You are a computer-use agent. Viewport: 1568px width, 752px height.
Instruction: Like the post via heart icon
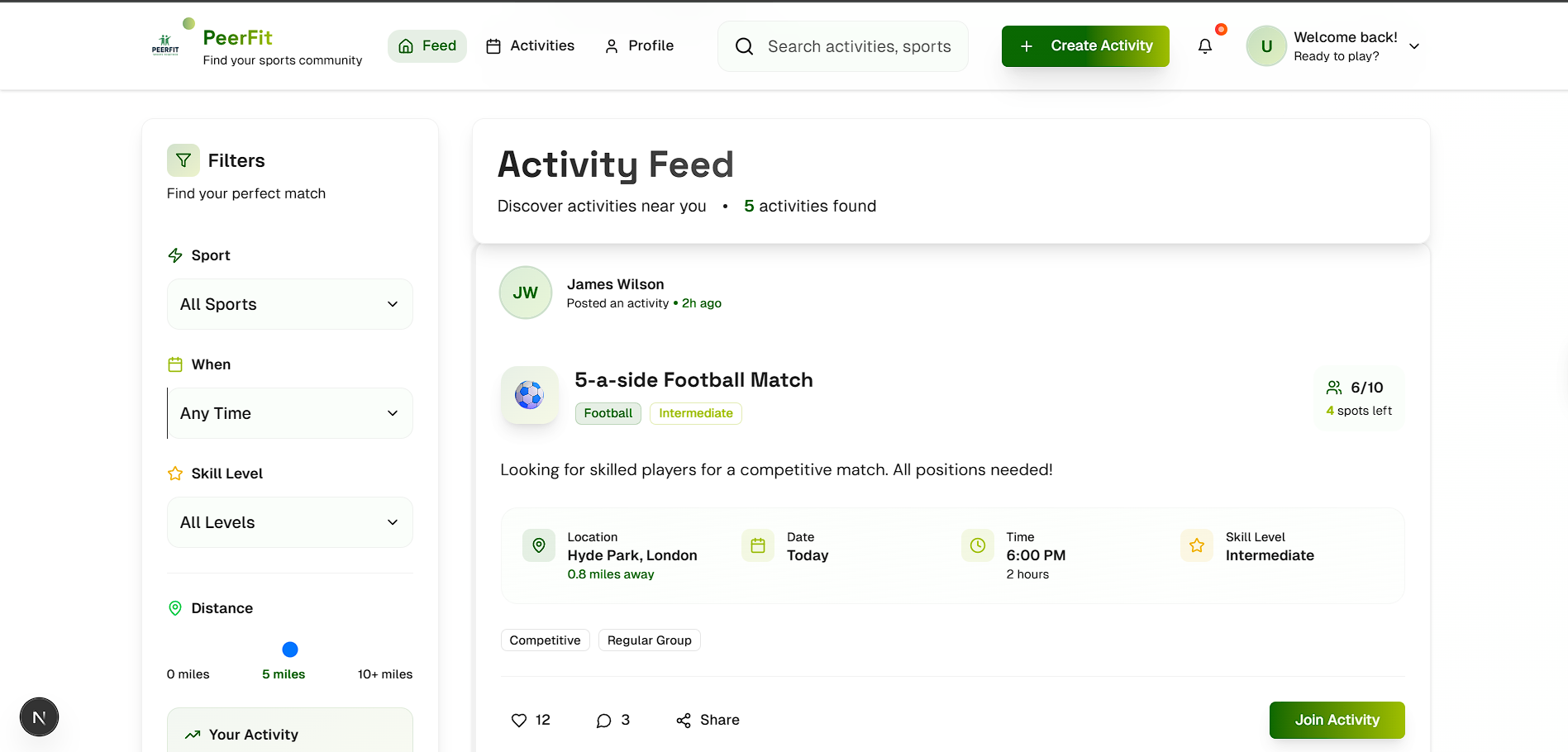519,721
